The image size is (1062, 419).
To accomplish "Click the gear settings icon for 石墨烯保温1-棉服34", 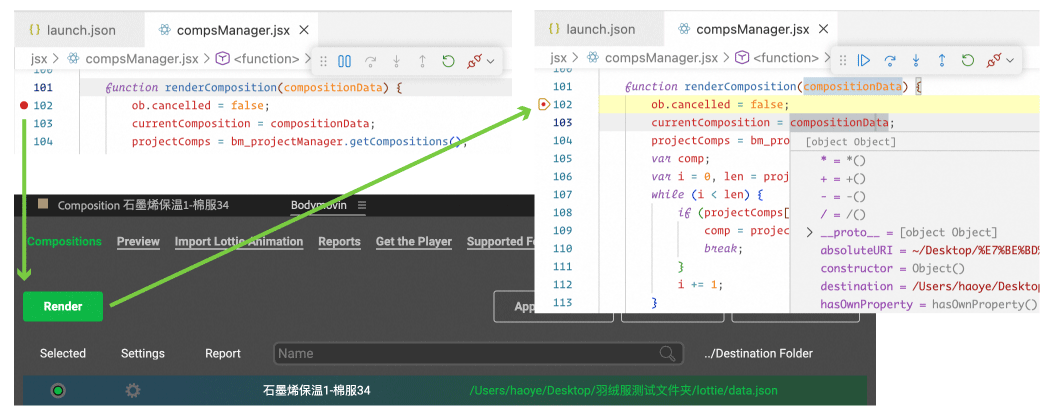I will click(x=133, y=391).
